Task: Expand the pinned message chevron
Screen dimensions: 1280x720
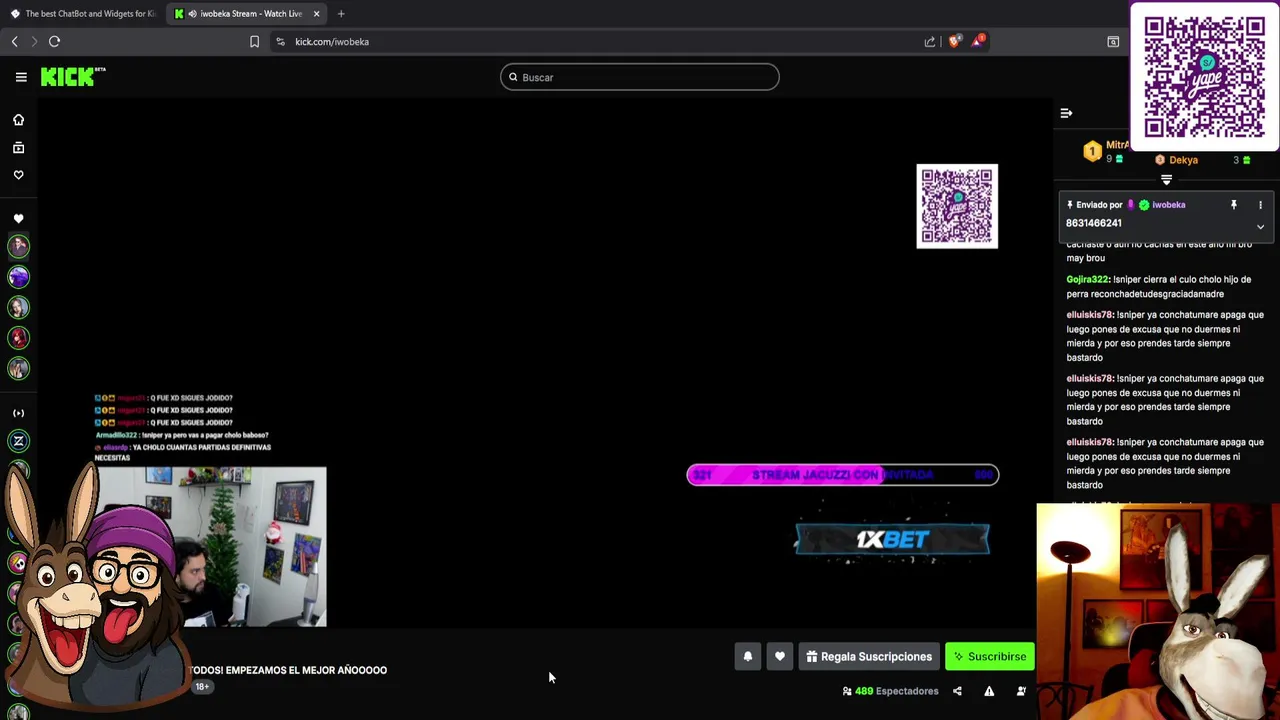Action: (1260, 227)
